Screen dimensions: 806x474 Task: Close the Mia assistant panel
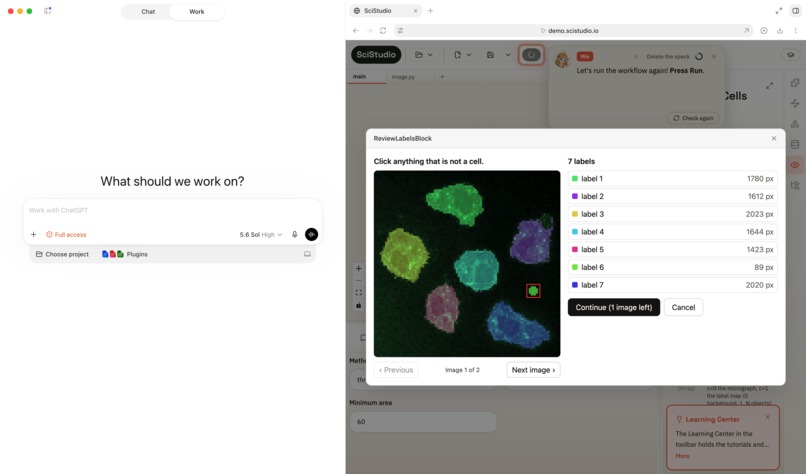pyautogui.click(x=713, y=57)
